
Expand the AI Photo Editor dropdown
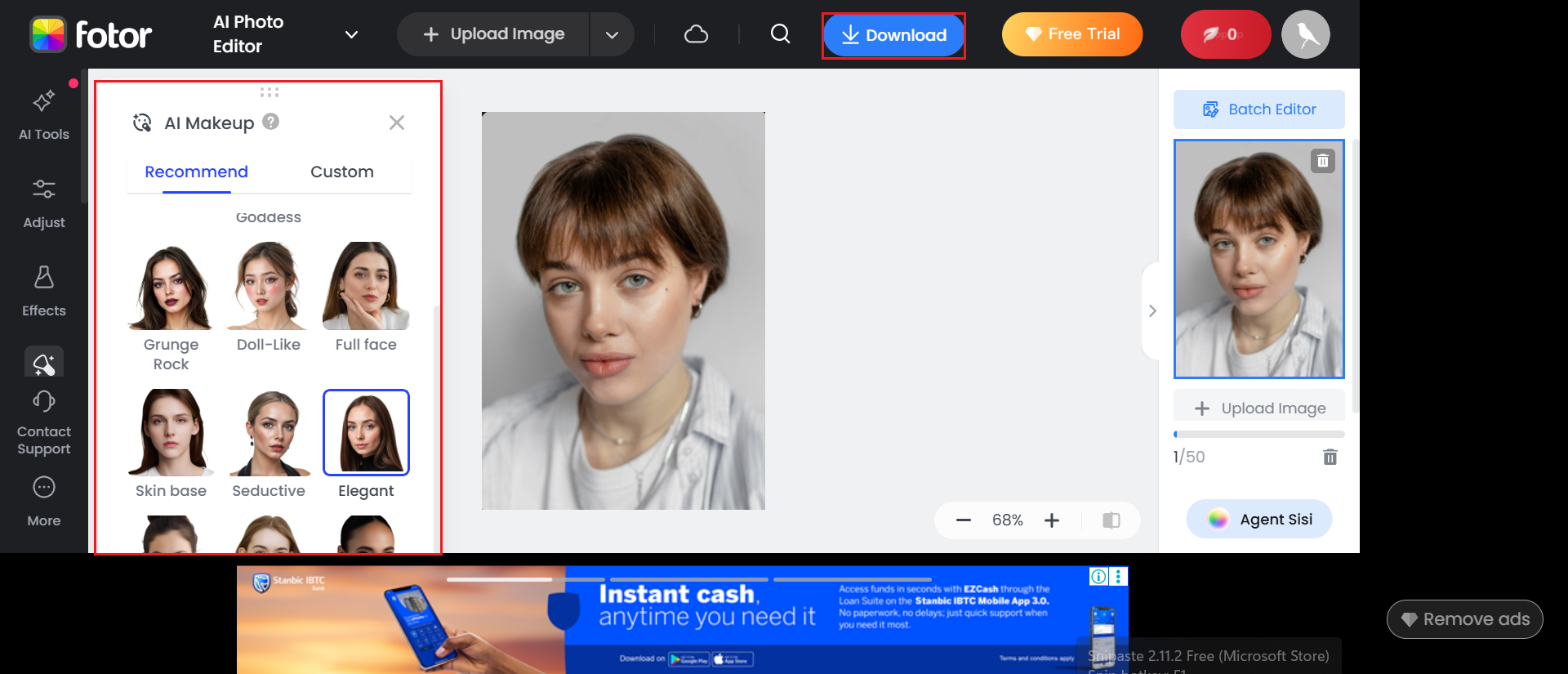351,34
